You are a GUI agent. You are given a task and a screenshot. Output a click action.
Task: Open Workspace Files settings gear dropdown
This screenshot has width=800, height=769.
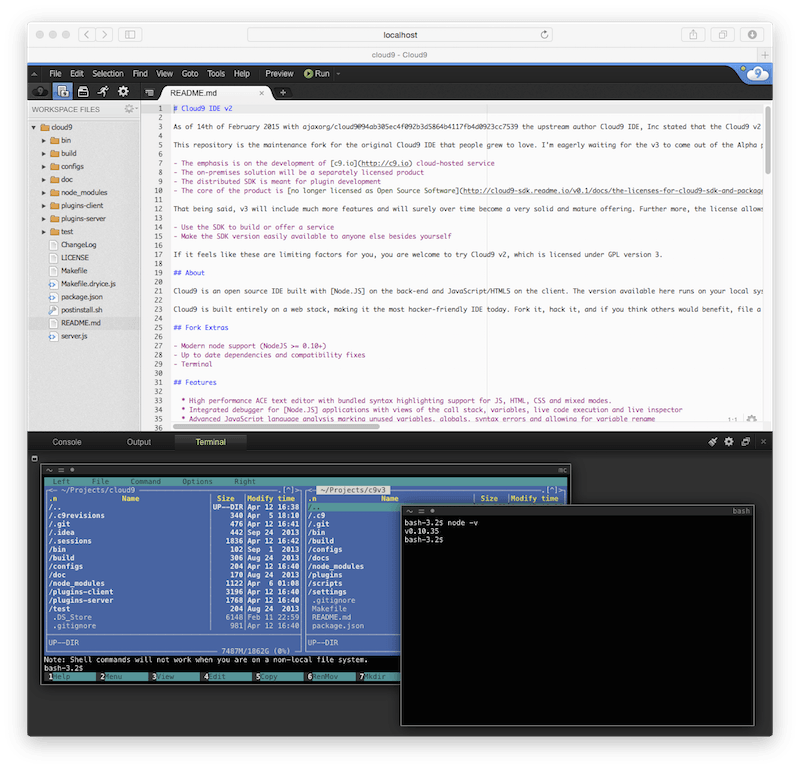[x=130, y=109]
